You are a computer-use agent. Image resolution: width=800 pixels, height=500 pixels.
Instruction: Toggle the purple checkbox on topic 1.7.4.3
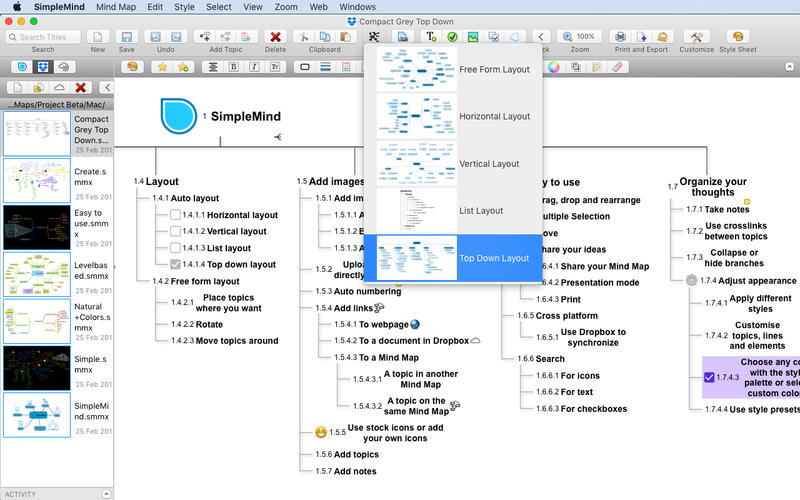tap(709, 377)
